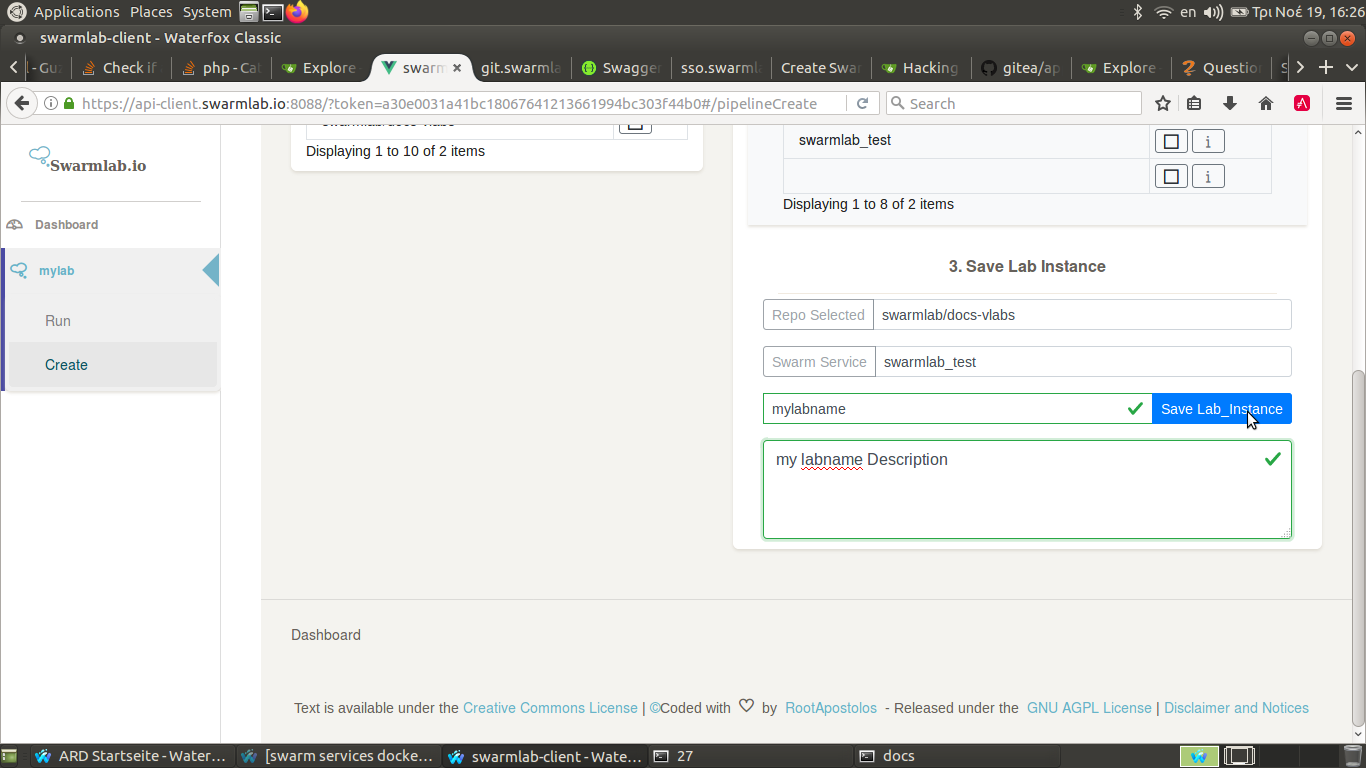Show site information via the circled i icon
Image resolution: width=1366 pixels, height=768 pixels.
click(50, 103)
